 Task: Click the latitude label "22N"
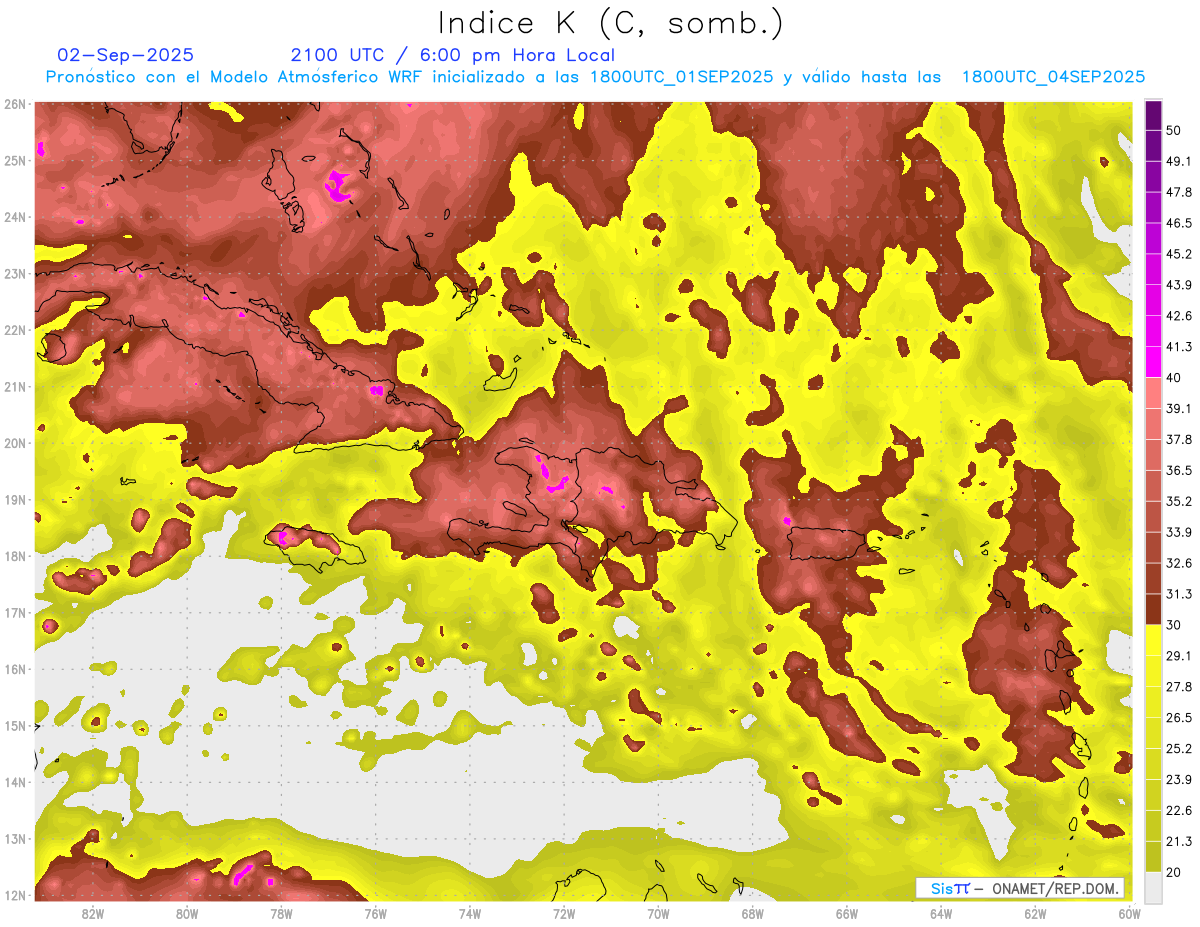click(x=15, y=330)
